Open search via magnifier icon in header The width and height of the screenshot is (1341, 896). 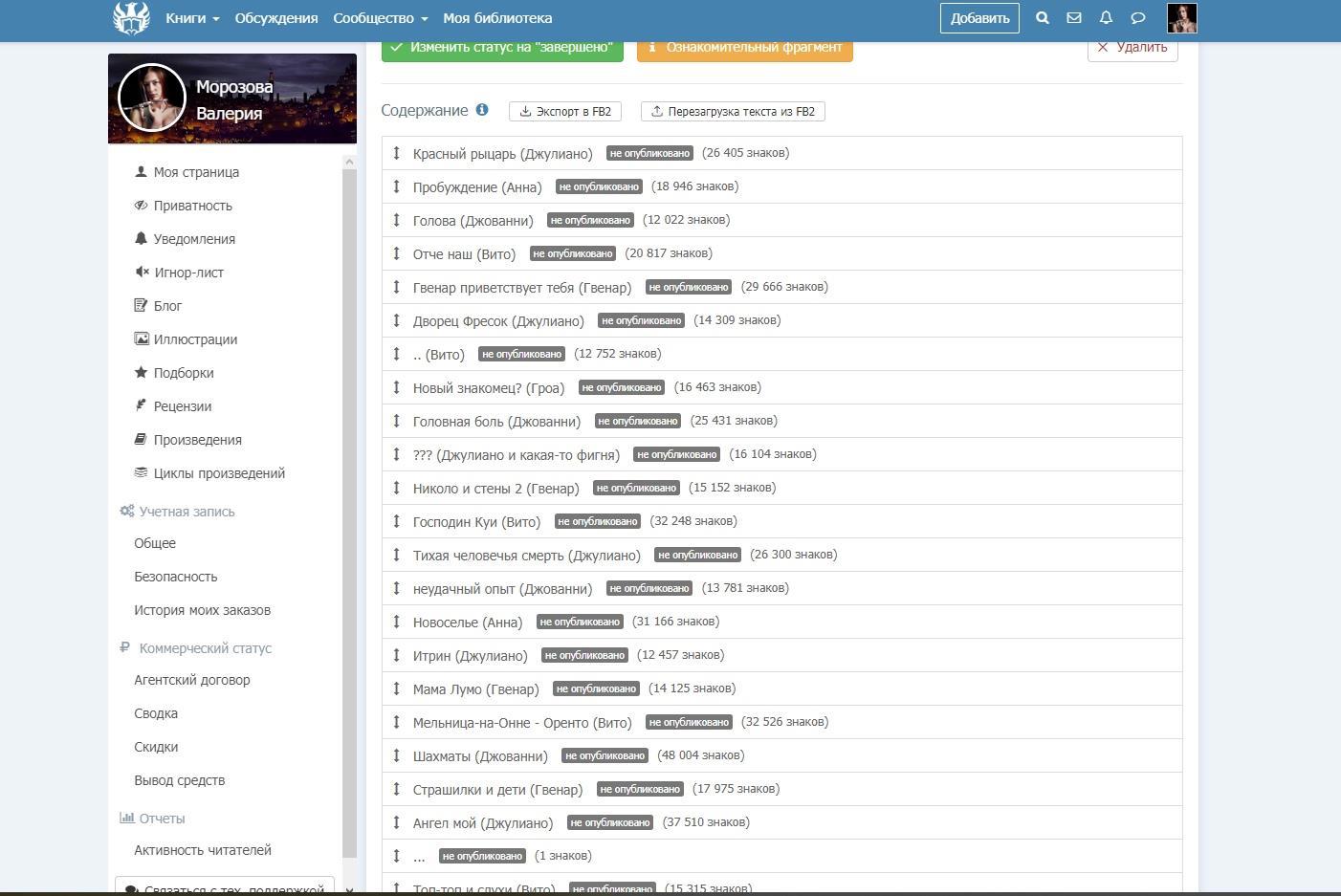coord(1043,18)
